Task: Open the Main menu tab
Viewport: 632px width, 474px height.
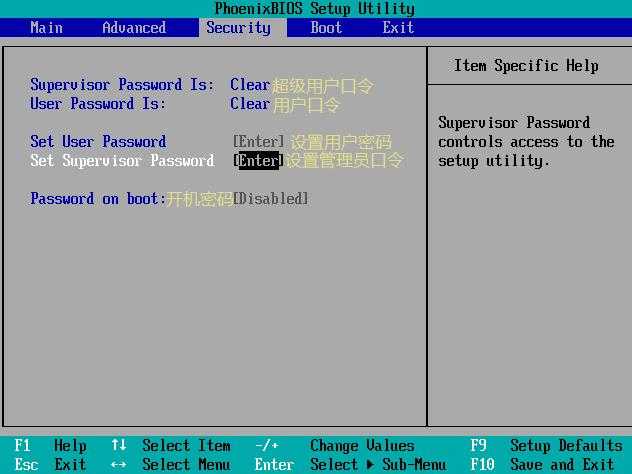Action: [46, 28]
